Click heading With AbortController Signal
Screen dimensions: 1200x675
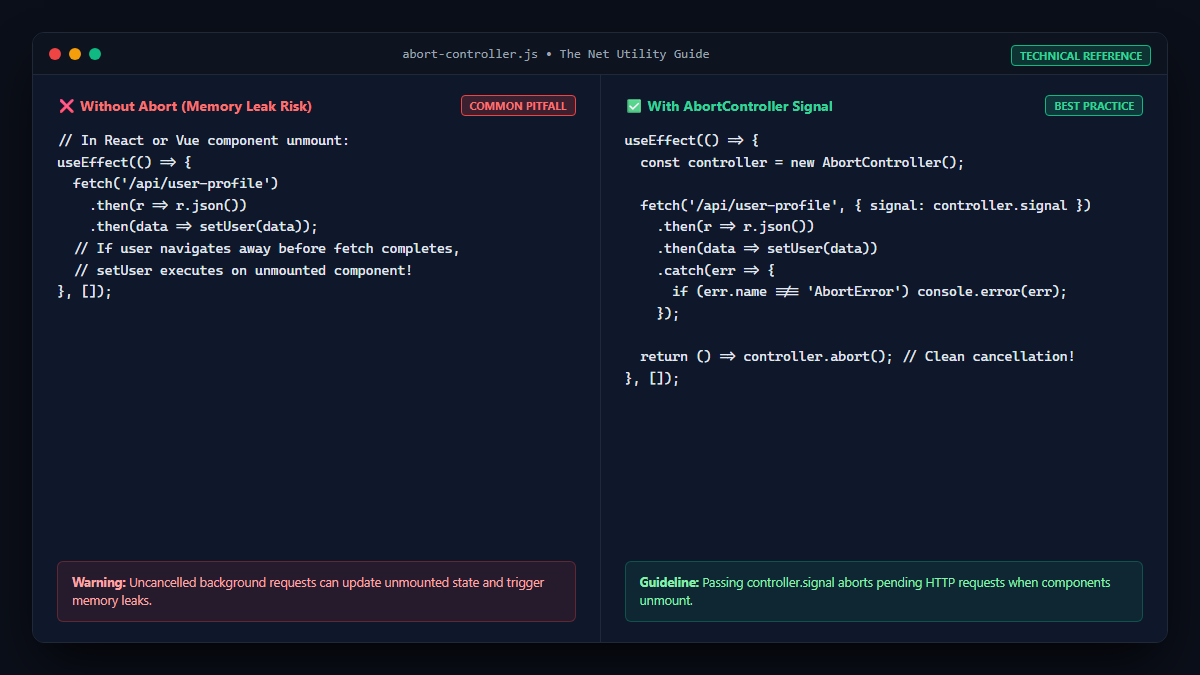coord(740,106)
